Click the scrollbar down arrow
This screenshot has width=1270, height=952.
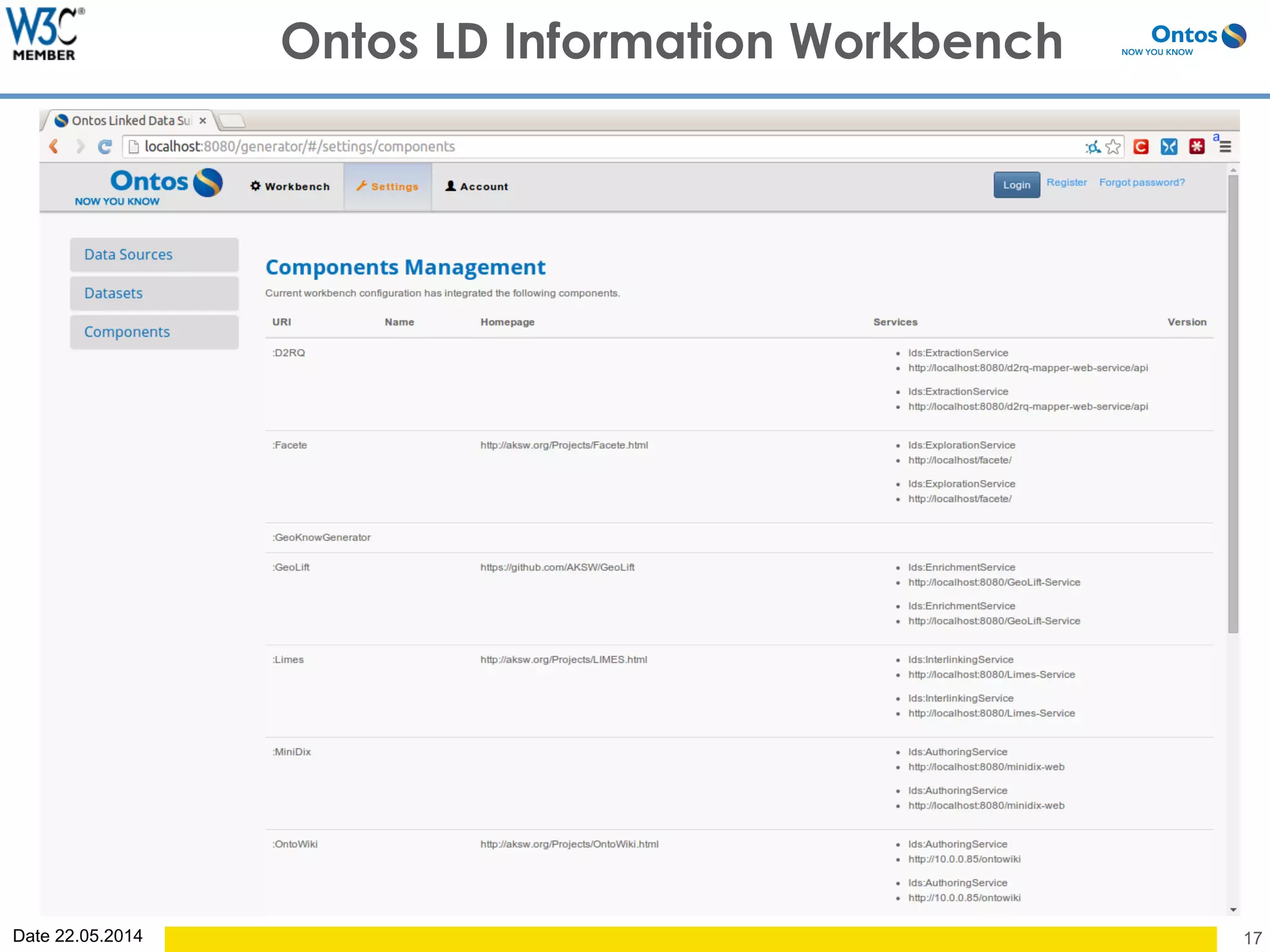point(1233,909)
